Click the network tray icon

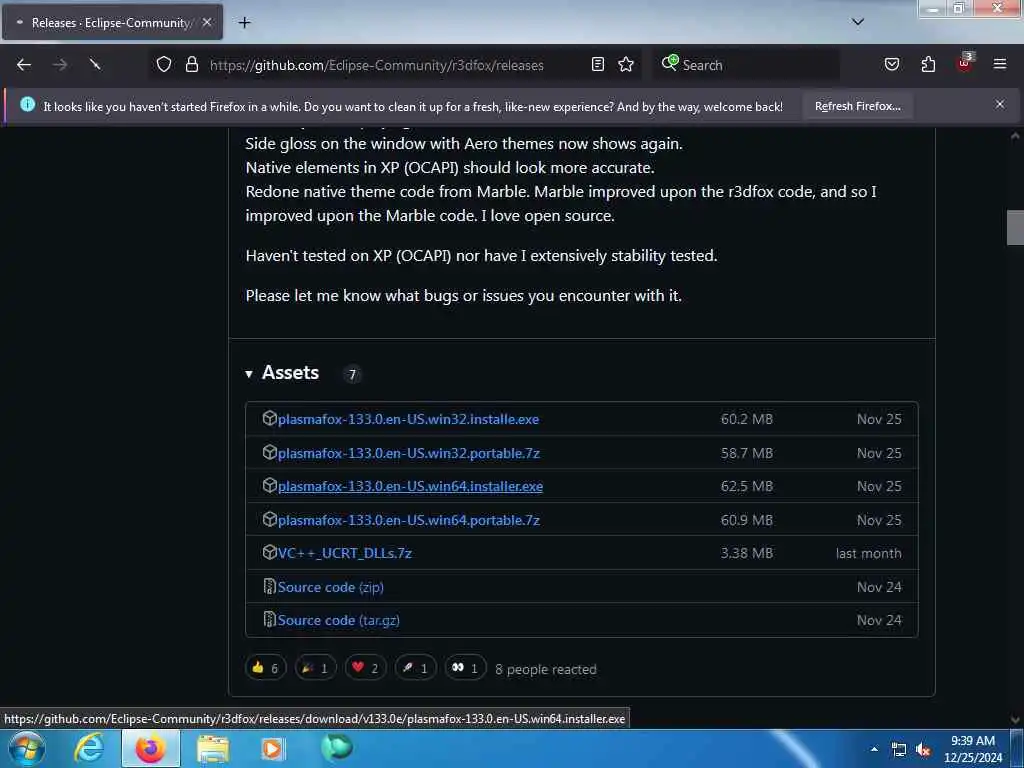click(899, 750)
